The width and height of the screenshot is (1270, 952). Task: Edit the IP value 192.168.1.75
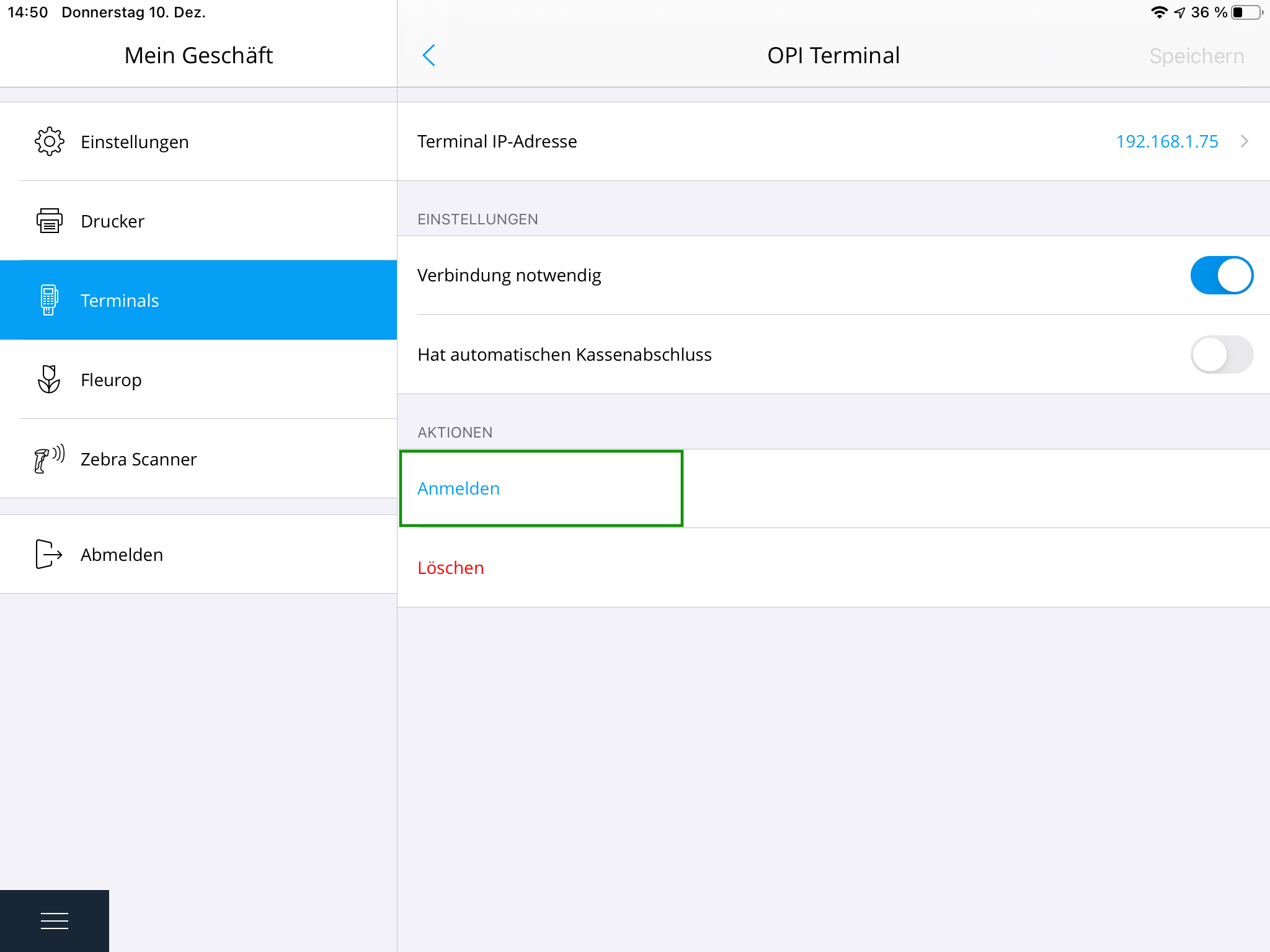tap(1166, 142)
